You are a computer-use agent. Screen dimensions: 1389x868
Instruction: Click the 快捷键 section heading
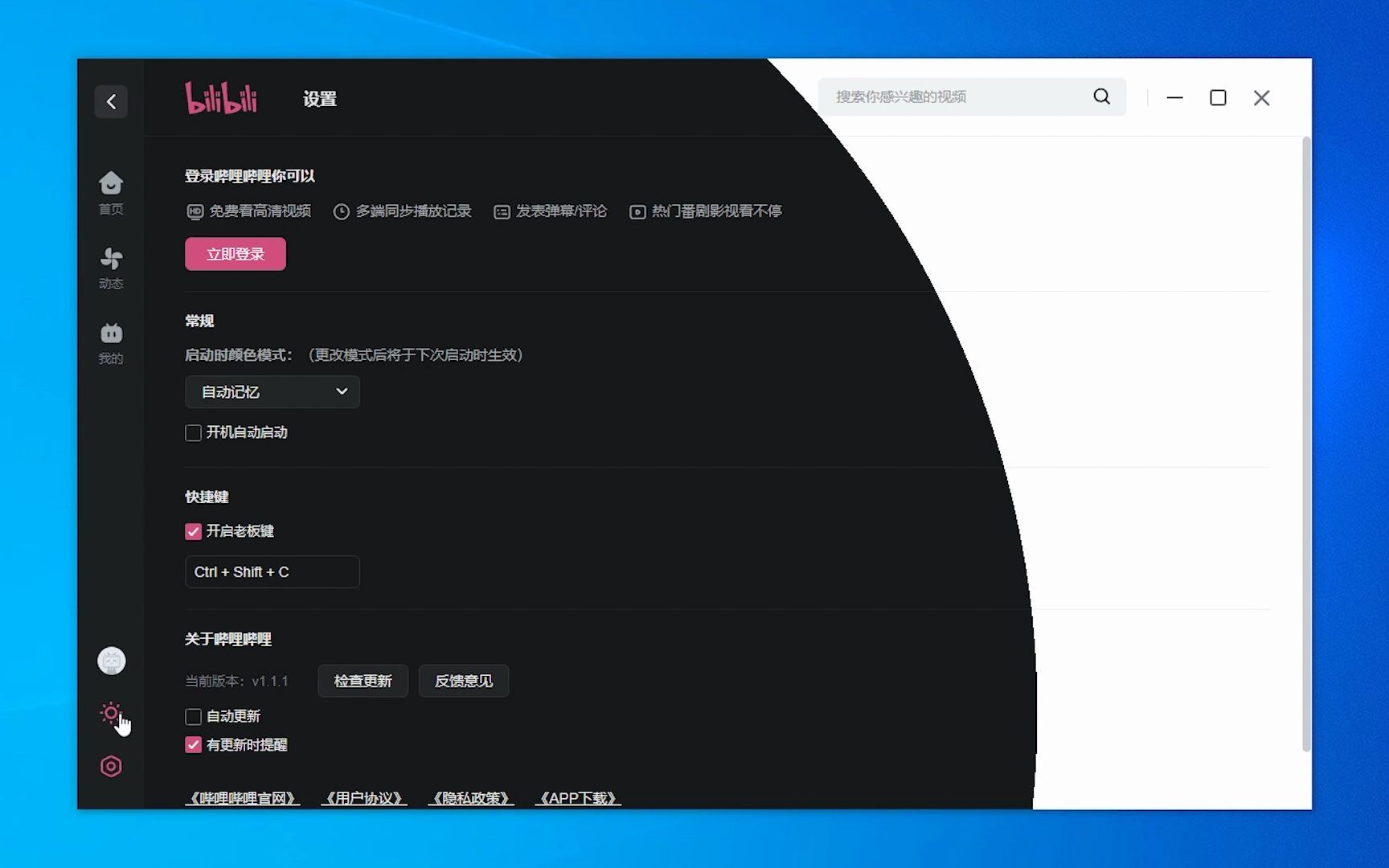tap(207, 497)
